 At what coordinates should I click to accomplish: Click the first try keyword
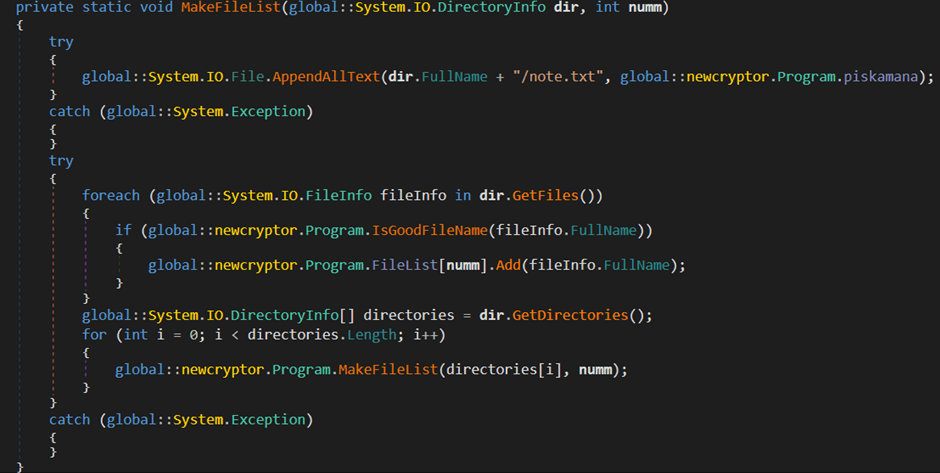61,42
